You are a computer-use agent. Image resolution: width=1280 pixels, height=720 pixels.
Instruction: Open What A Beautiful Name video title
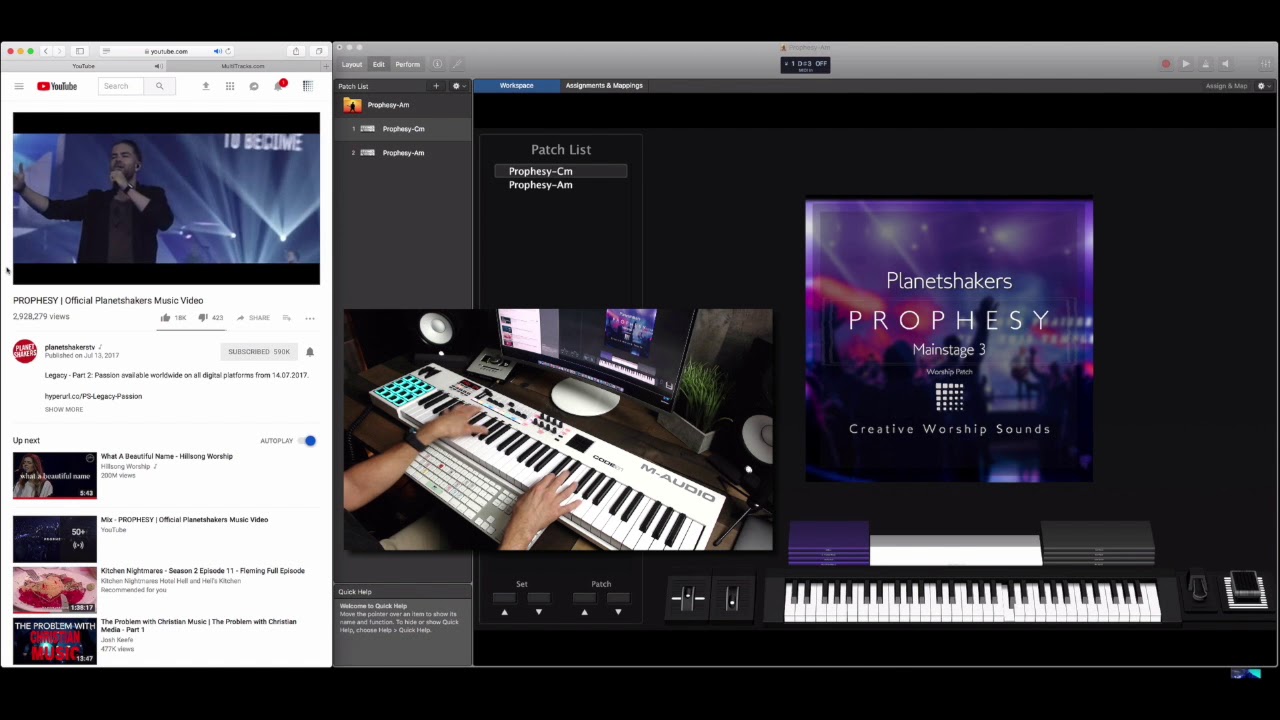(x=167, y=456)
